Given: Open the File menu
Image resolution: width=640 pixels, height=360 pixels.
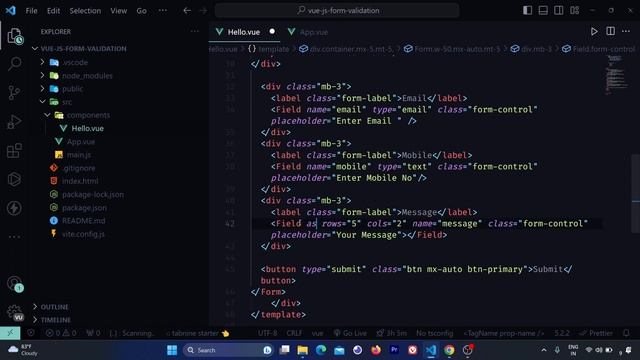Looking at the screenshot, I should pos(31,11).
